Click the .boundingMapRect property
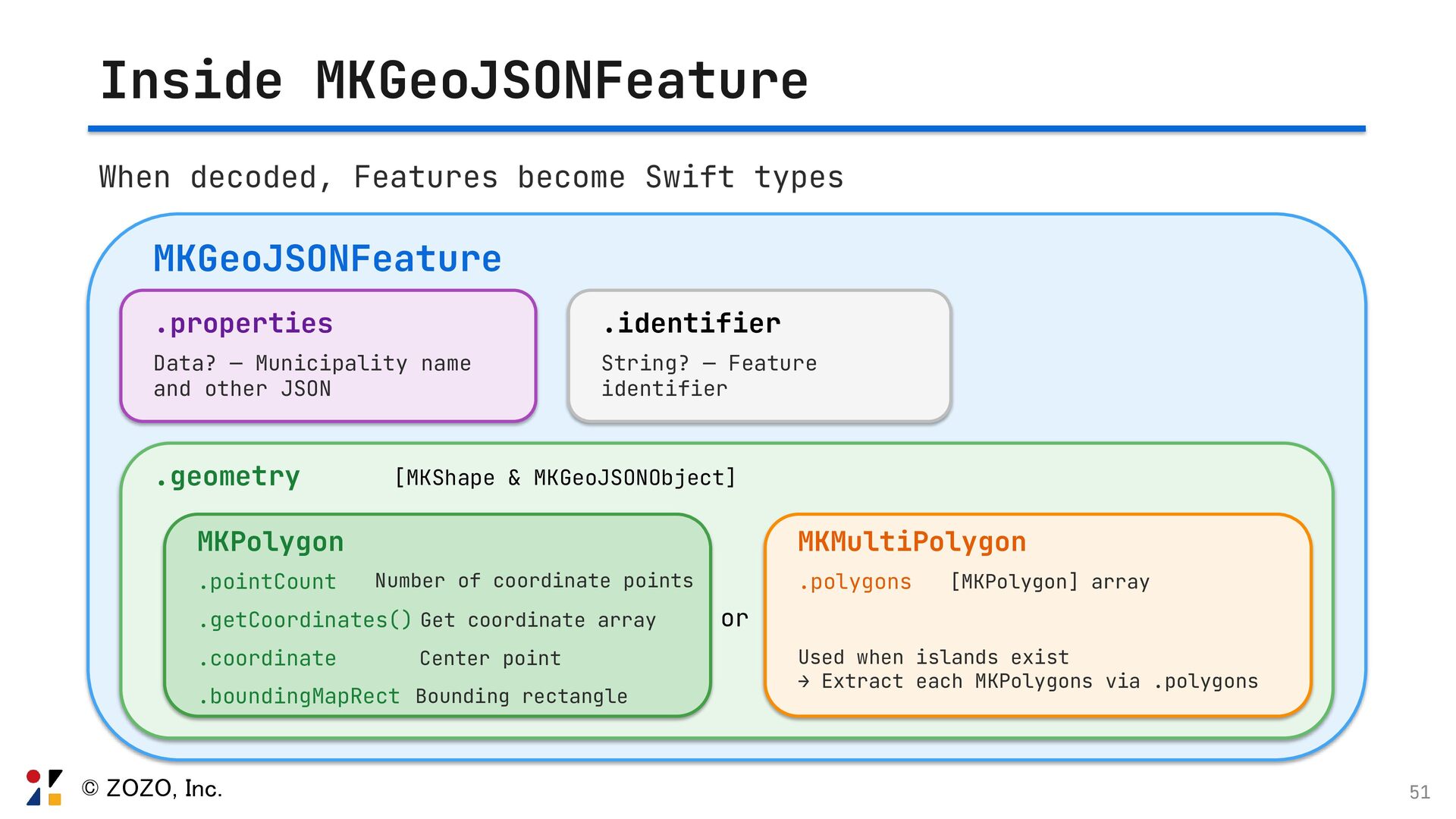Screen dimensions: 1456x819 (x=299, y=696)
